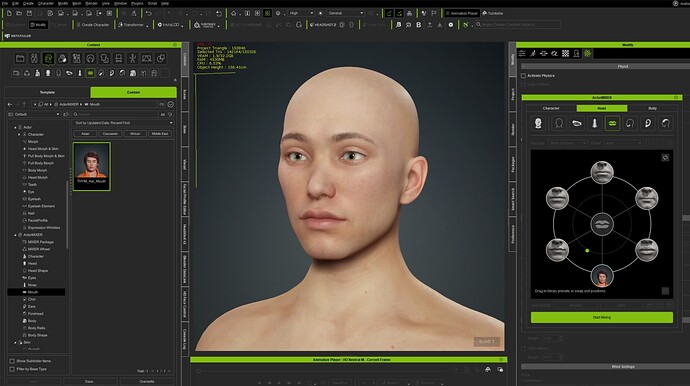Open the General dropdown in top toolbar
This screenshot has height=386, width=690.
pos(346,13)
